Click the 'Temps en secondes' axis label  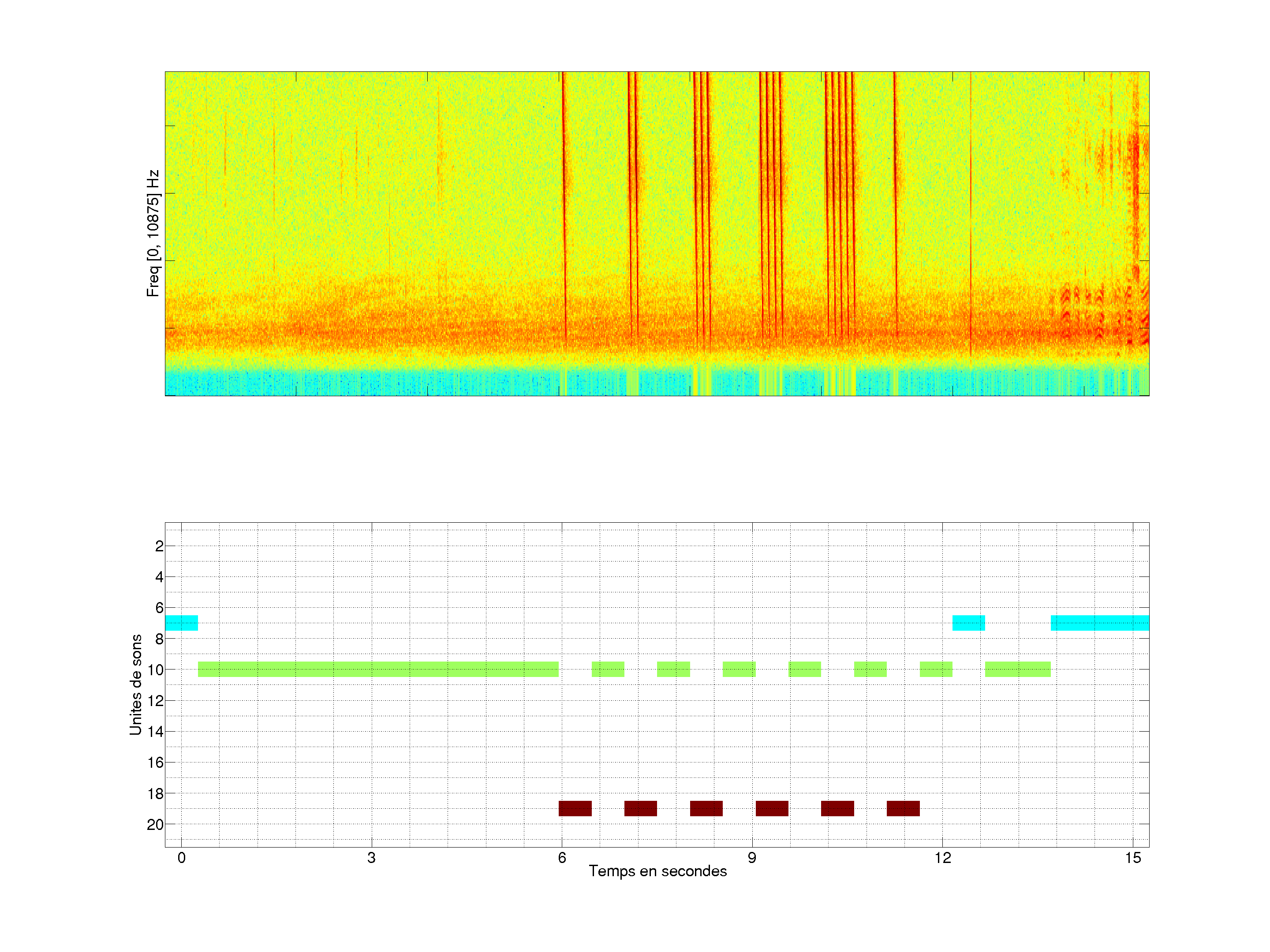tap(657, 871)
